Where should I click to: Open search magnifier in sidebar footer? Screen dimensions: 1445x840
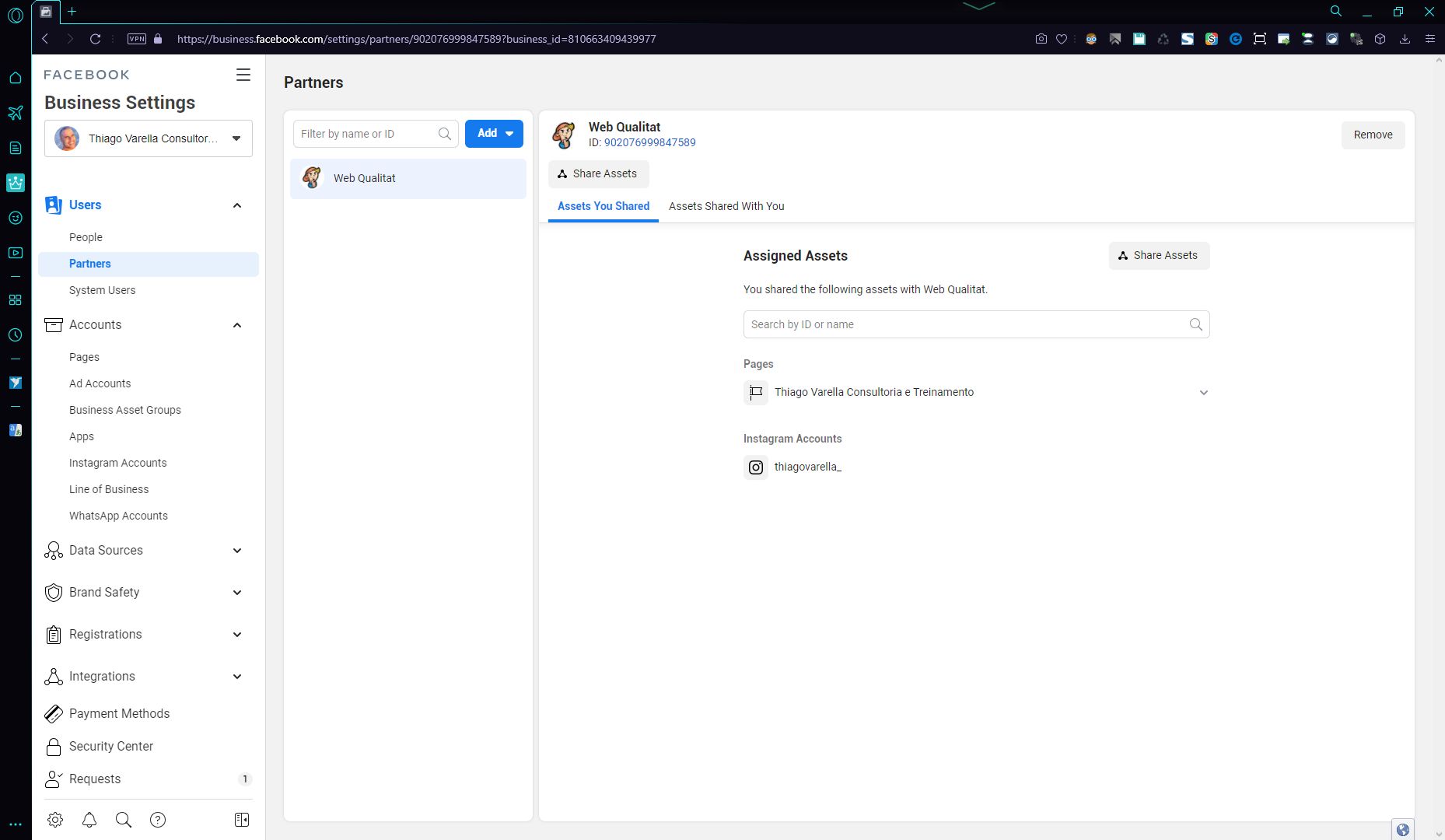tap(124, 820)
